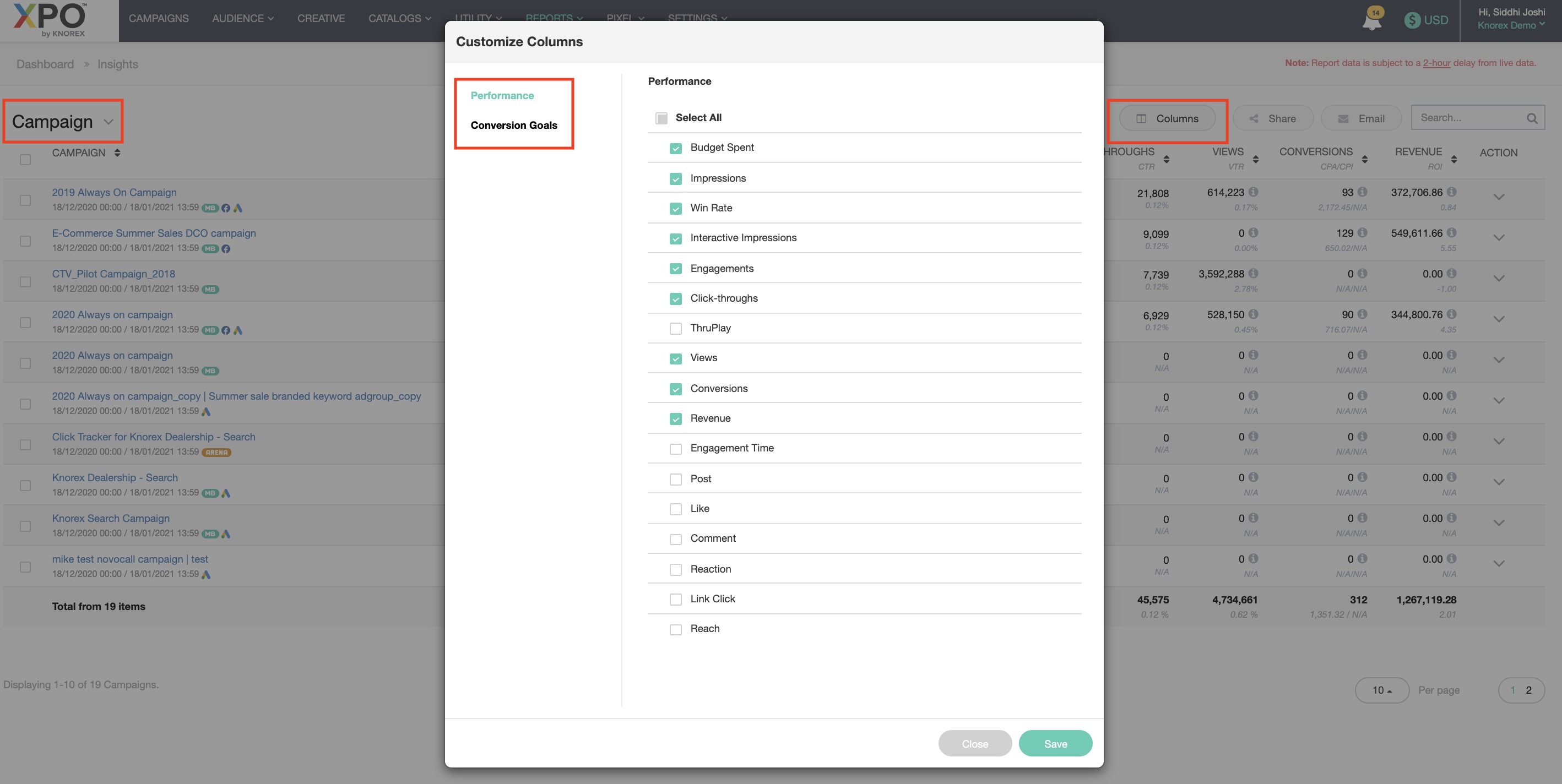Screen dimensions: 1562x784
Task: Uncheck the Win Rate checkbox
Action: pos(675,209)
